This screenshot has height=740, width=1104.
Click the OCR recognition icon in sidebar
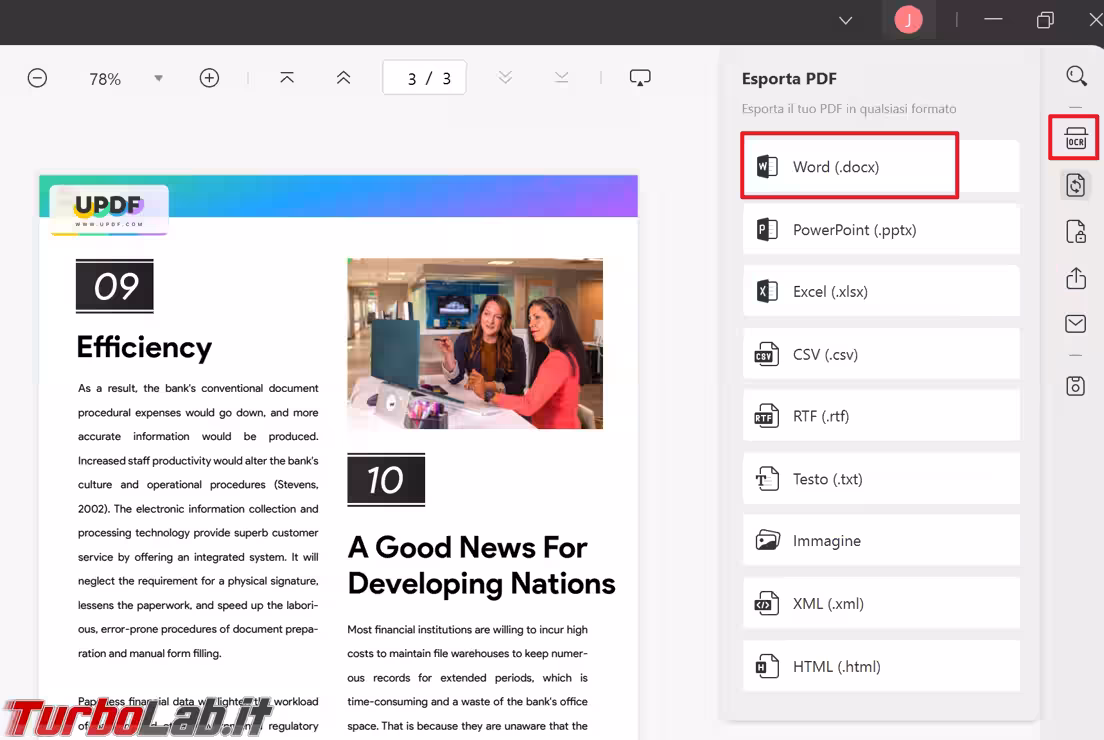pyautogui.click(x=1075, y=138)
